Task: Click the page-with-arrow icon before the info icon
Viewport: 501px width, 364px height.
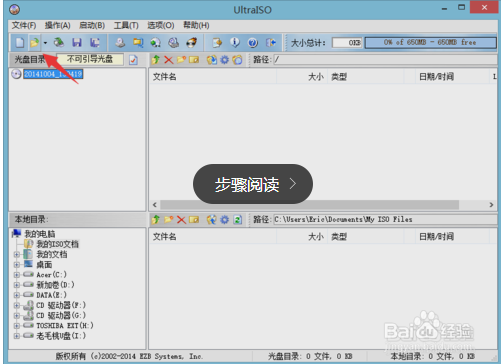Action: pos(217,42)
